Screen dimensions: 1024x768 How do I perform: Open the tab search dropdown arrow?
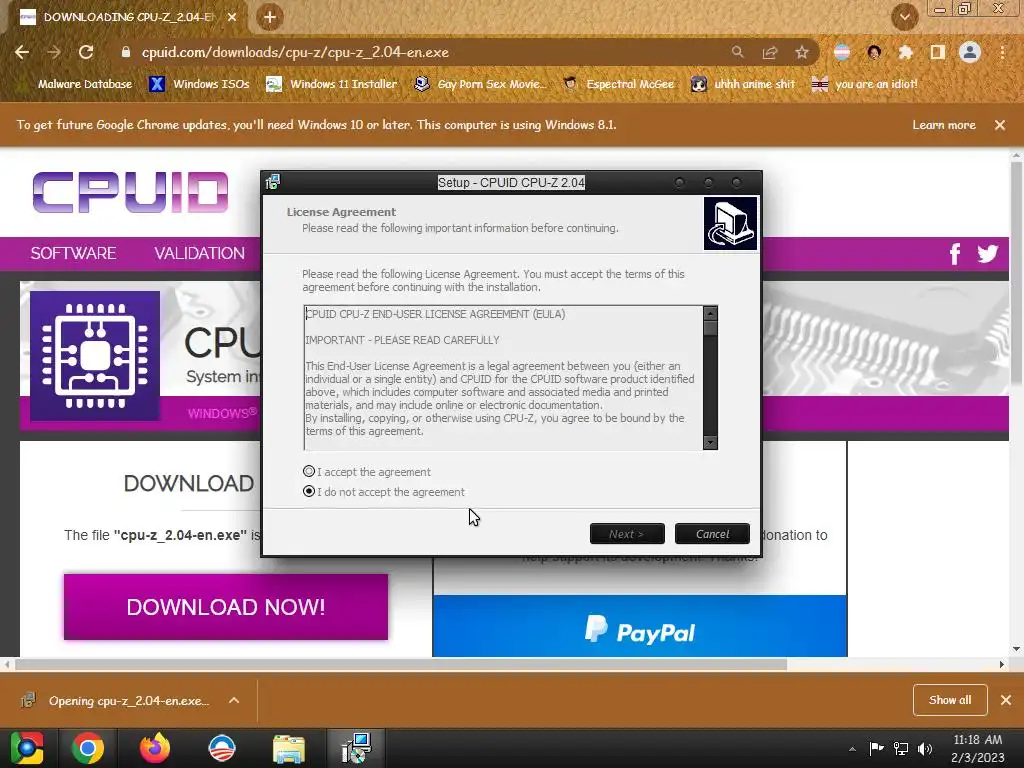tap(905, 17)
